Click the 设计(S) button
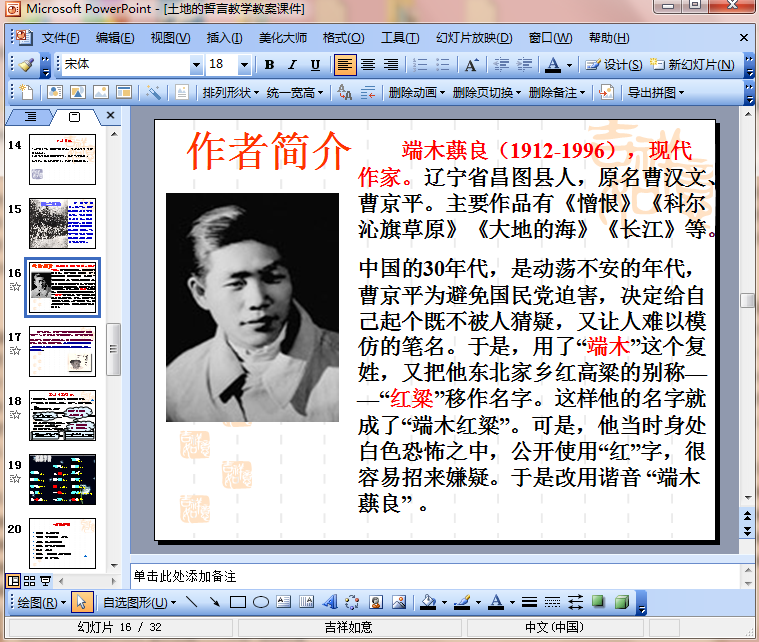The image size is (759, 642). coord(614,65)
